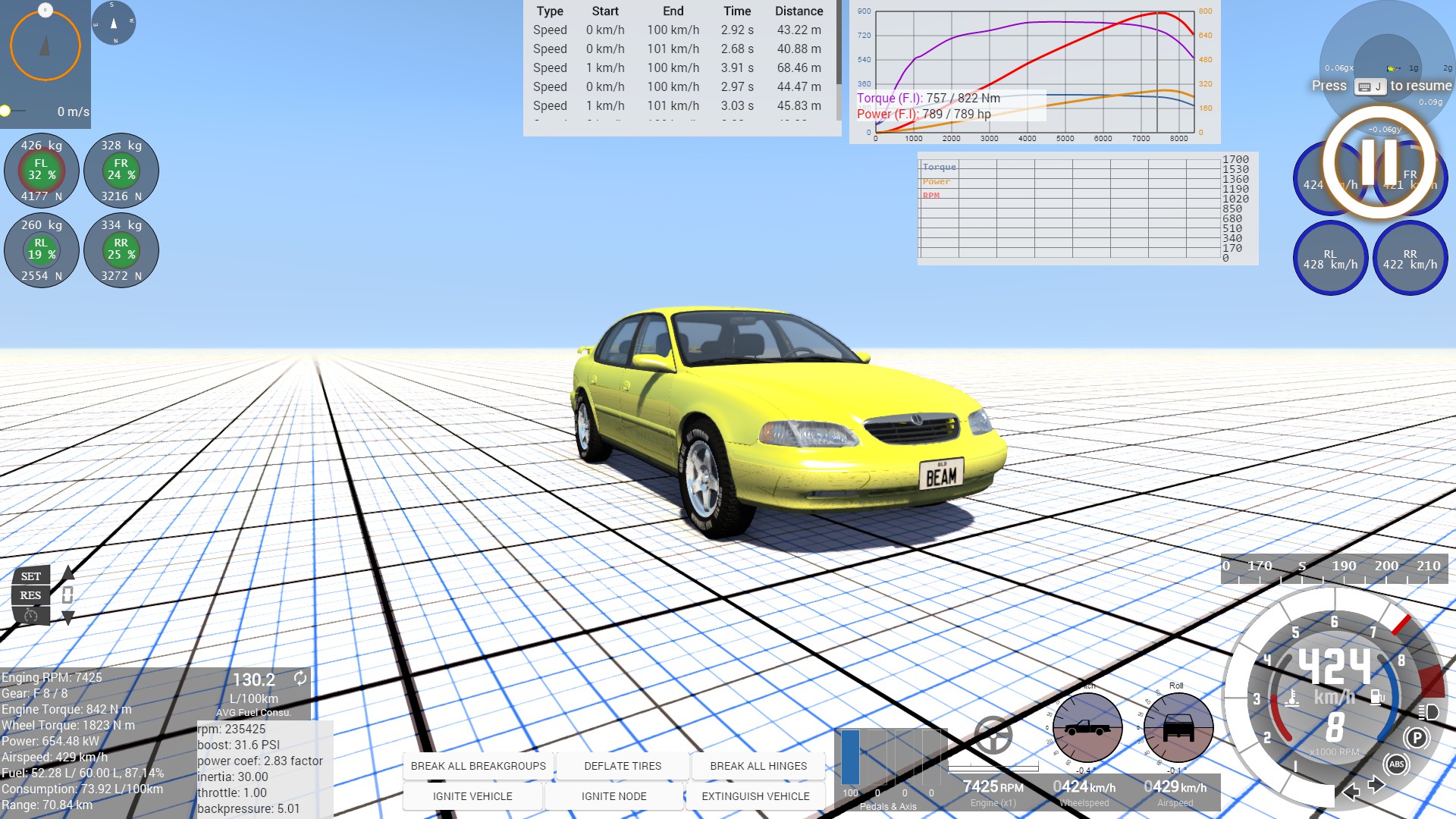Toggle cruise control speedometer icon
Screen dimensions: 1456x819
coord(31,615)
